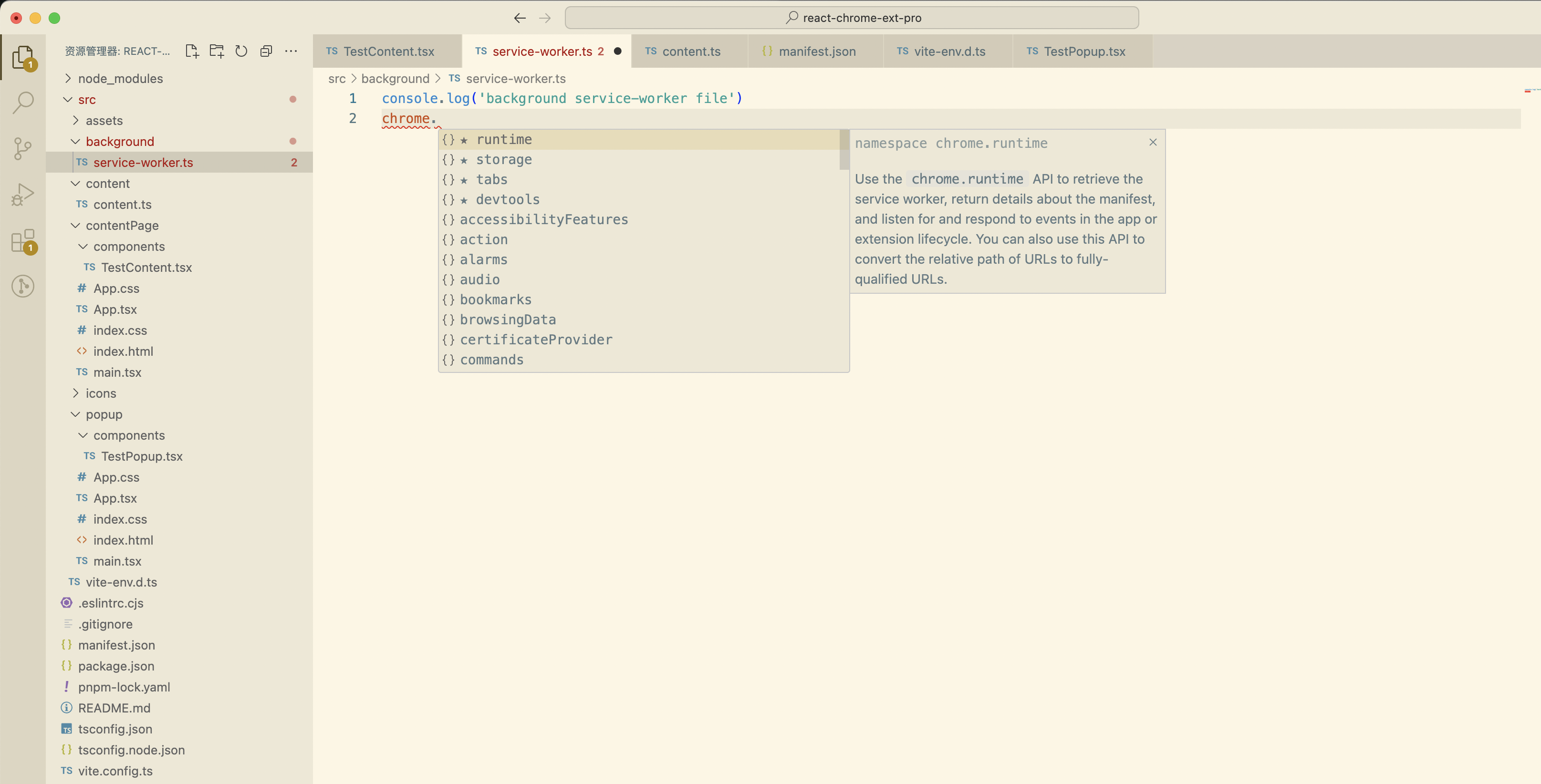This screenshot has width=1541, height=784.
Task: Expand the node_modules folder
Action: 120,79
